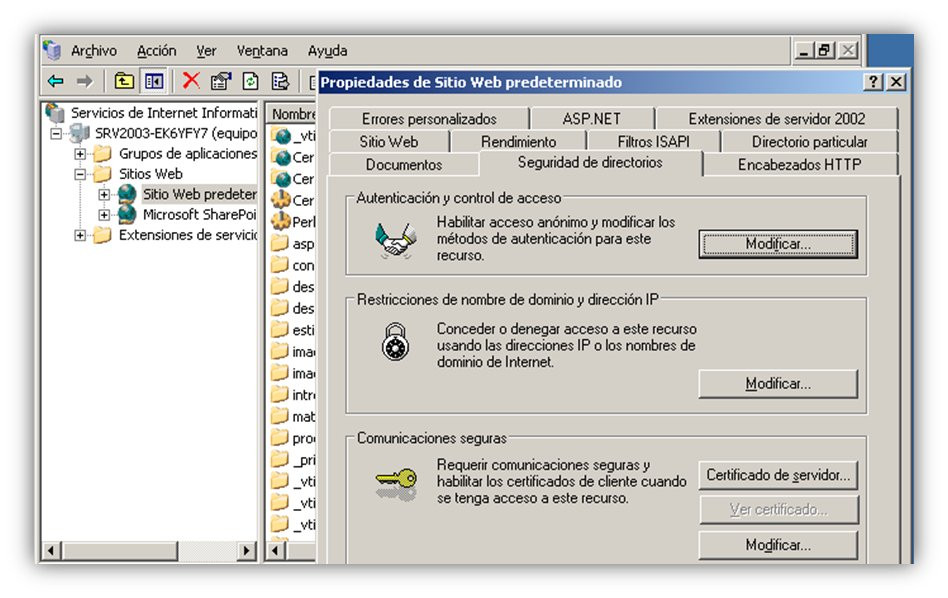Image resolution: width=948 pixels, height=598 pixels.
Task: Select the Servicios de Internet Information root node
Action: click(x=163, y=112)
